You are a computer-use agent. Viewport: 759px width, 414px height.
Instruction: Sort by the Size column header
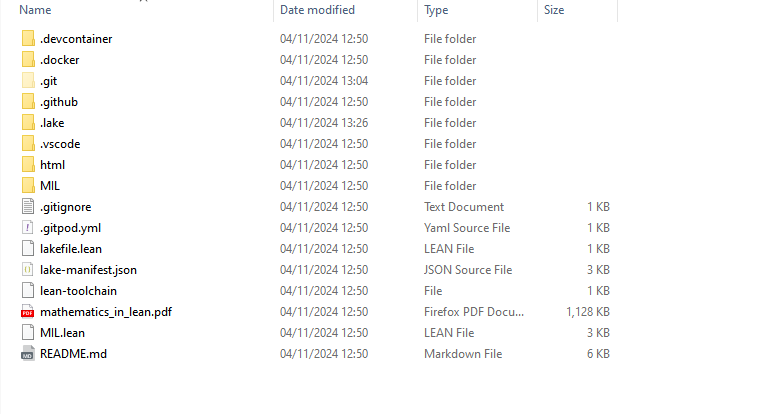coord(554,10)
